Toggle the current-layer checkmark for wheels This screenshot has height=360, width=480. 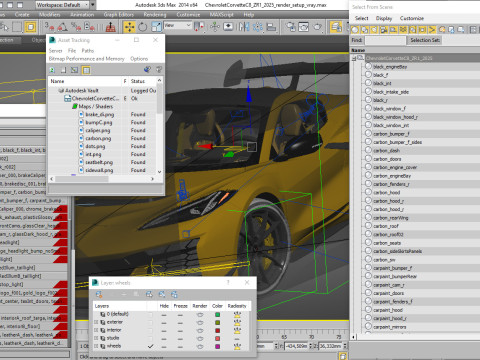click(151, 346)
